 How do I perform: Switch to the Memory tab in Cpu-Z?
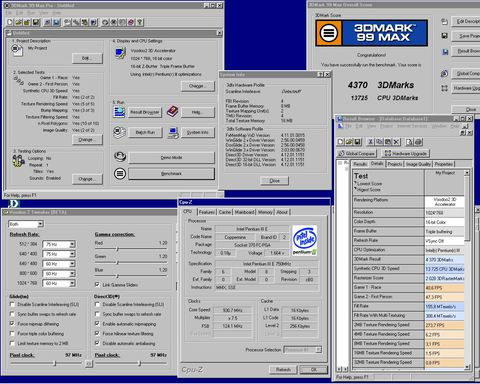(265, 212)
